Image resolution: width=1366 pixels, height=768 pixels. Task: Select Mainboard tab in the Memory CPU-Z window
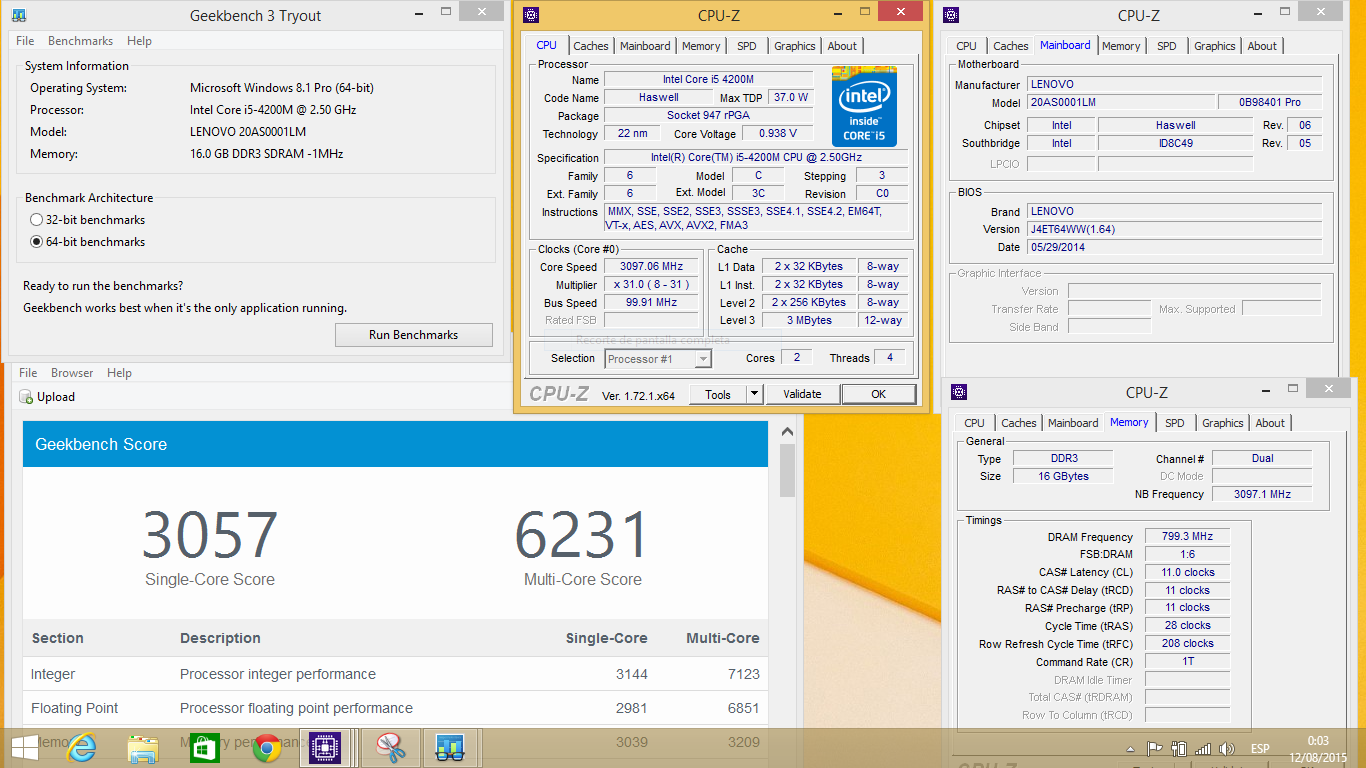[1073, 423]
